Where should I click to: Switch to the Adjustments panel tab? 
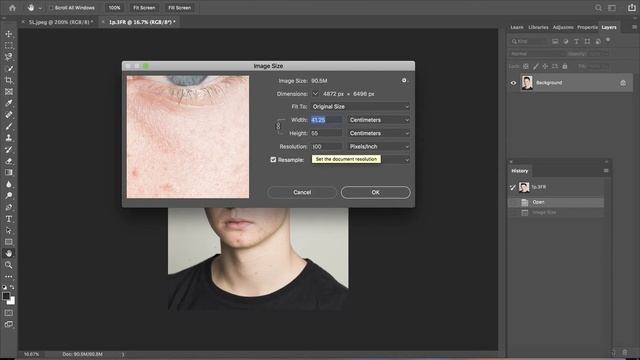point(563,27)
